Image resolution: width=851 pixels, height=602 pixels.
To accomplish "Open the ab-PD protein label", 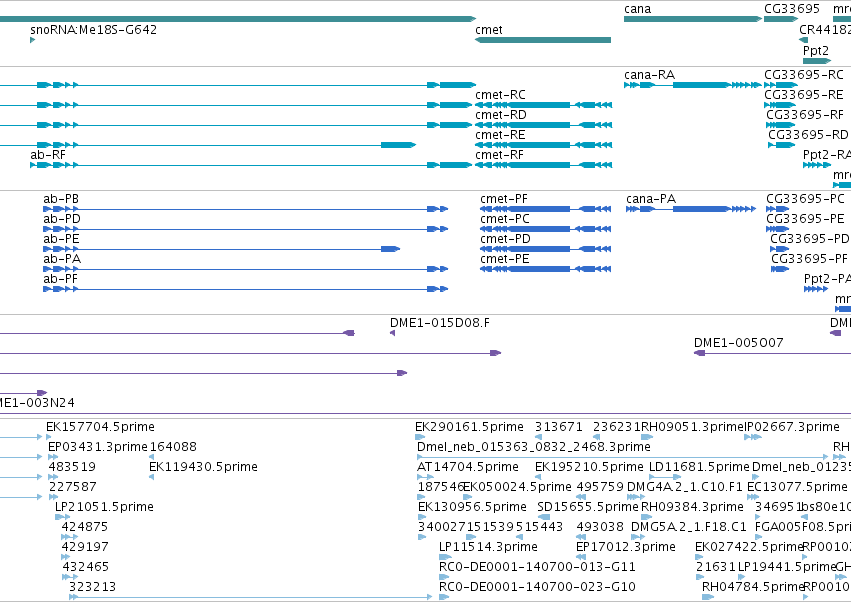I will (x=62, y=219).
